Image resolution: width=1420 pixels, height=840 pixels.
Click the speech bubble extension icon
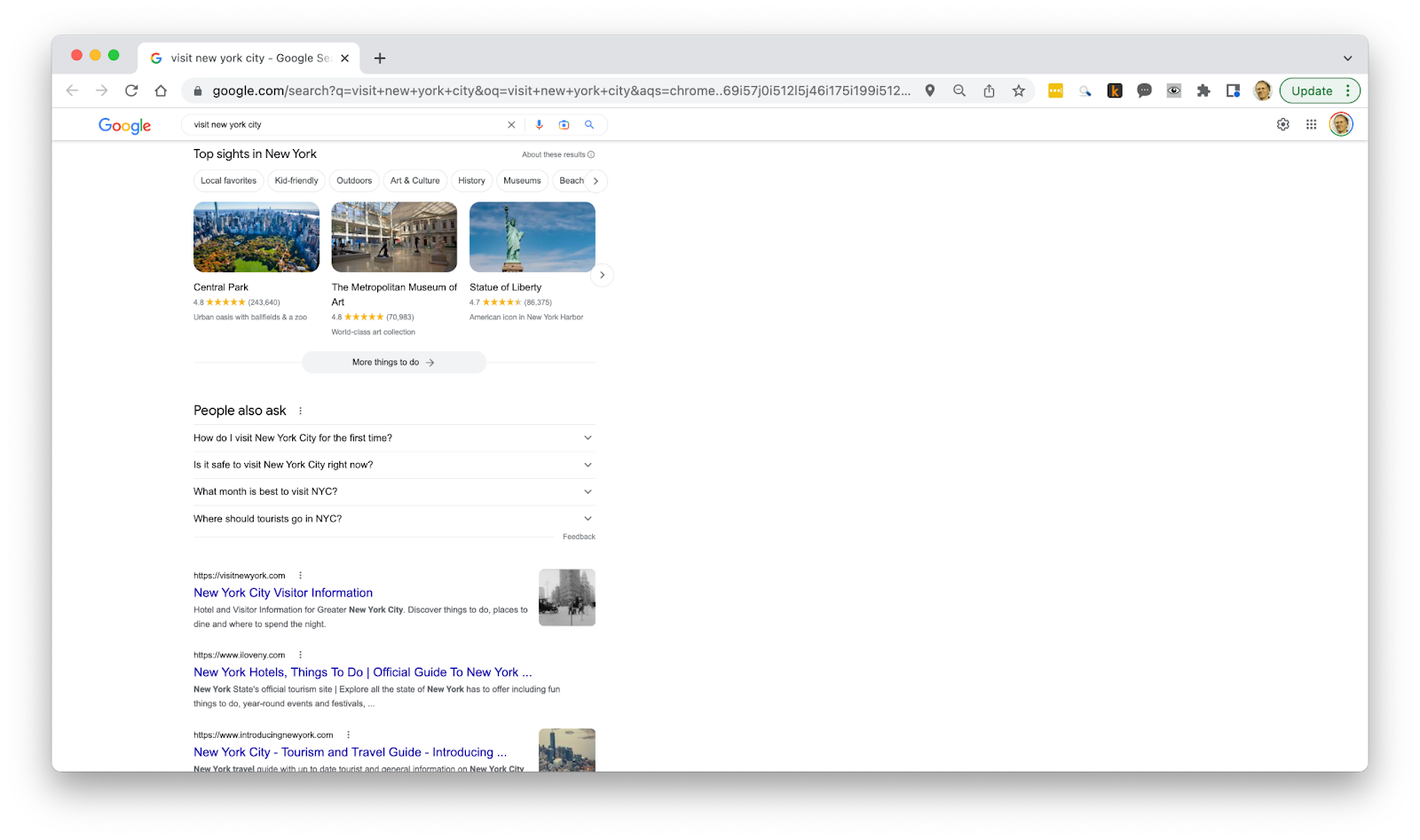(1144, 90)
